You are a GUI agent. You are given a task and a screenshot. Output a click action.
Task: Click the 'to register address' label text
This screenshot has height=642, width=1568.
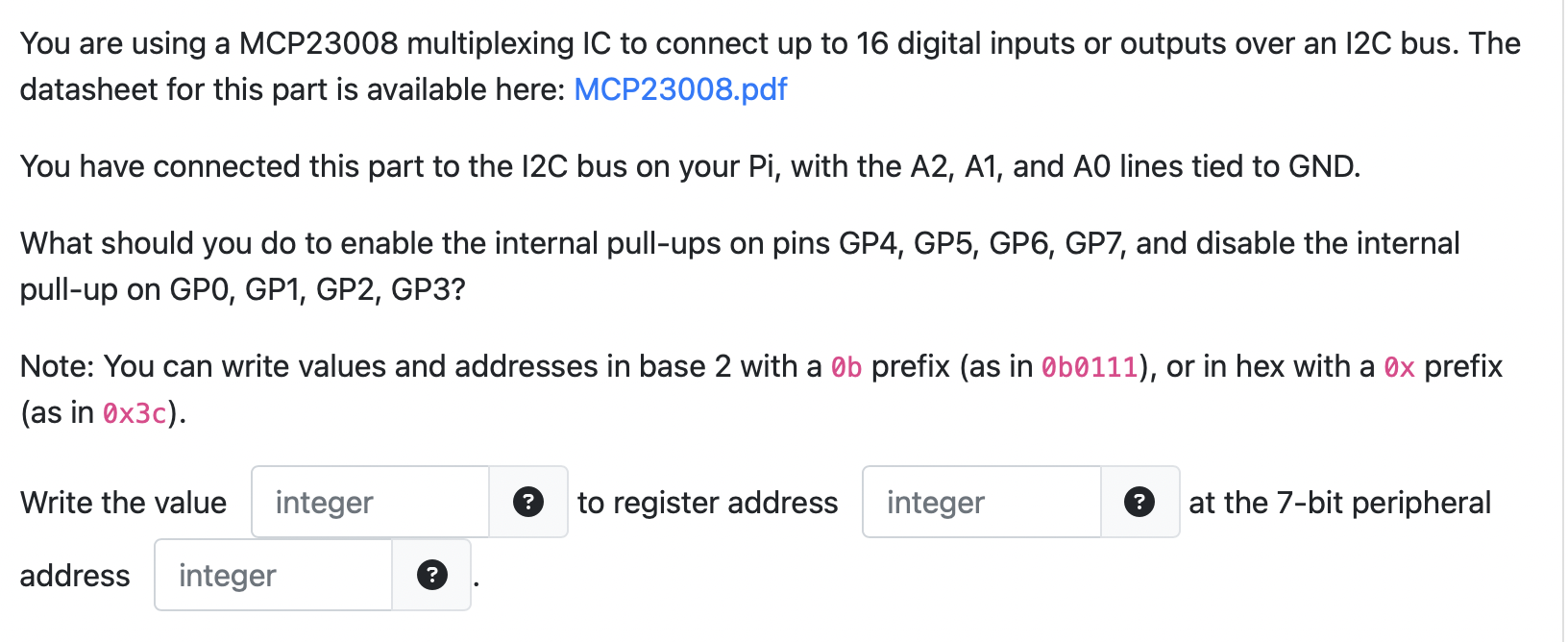(706, 502)
